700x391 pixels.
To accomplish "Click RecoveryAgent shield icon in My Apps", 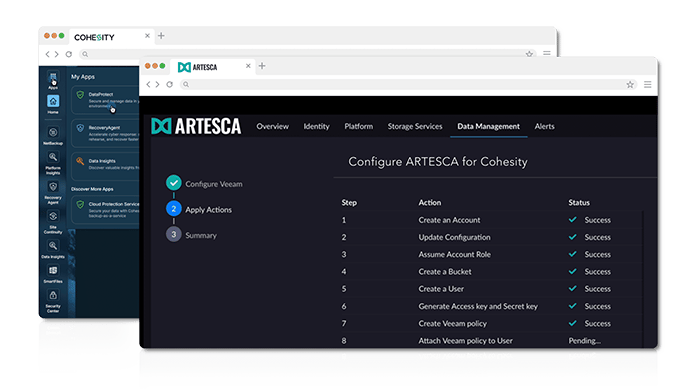I will pyautogui.click(x=80, y=128).
